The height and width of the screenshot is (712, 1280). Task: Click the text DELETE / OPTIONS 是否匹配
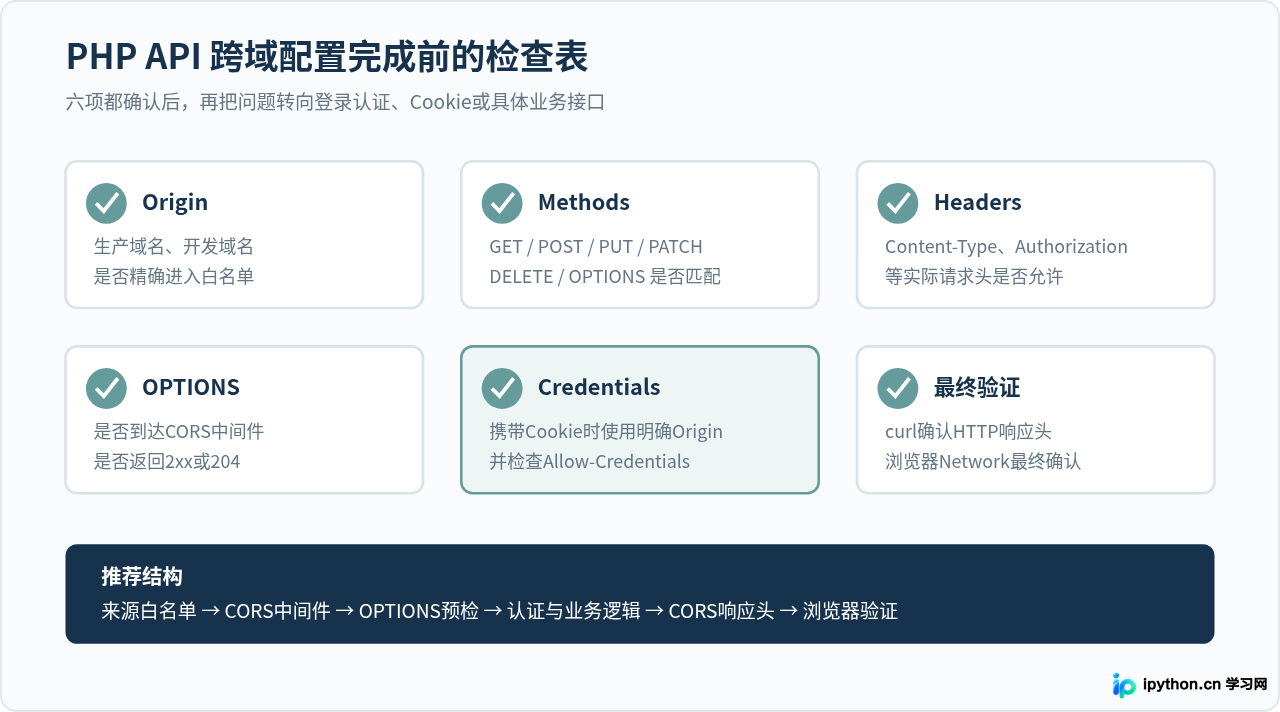coord(605,276)
